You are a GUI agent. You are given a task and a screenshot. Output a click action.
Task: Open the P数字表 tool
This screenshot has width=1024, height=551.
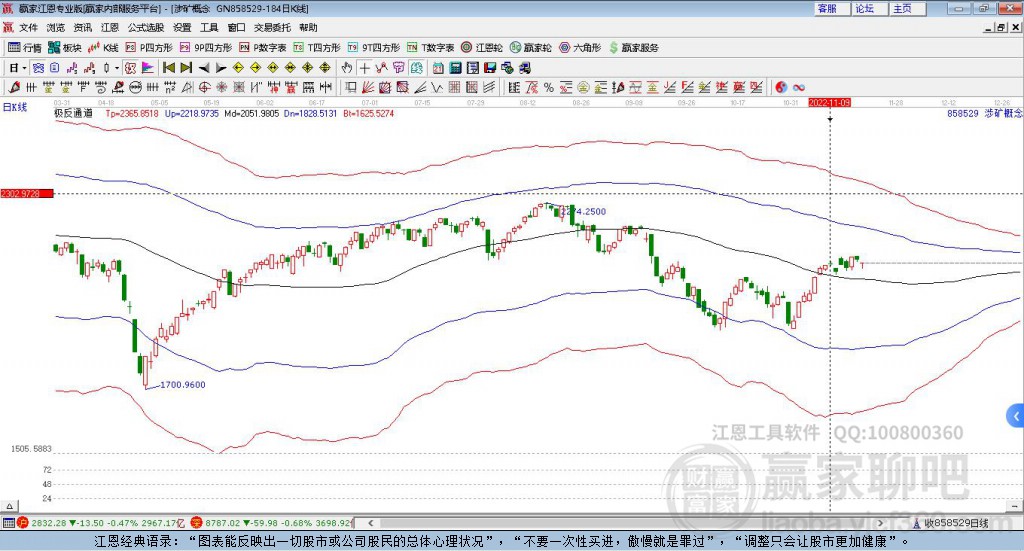pyautogui.click(x=263, y=48)
